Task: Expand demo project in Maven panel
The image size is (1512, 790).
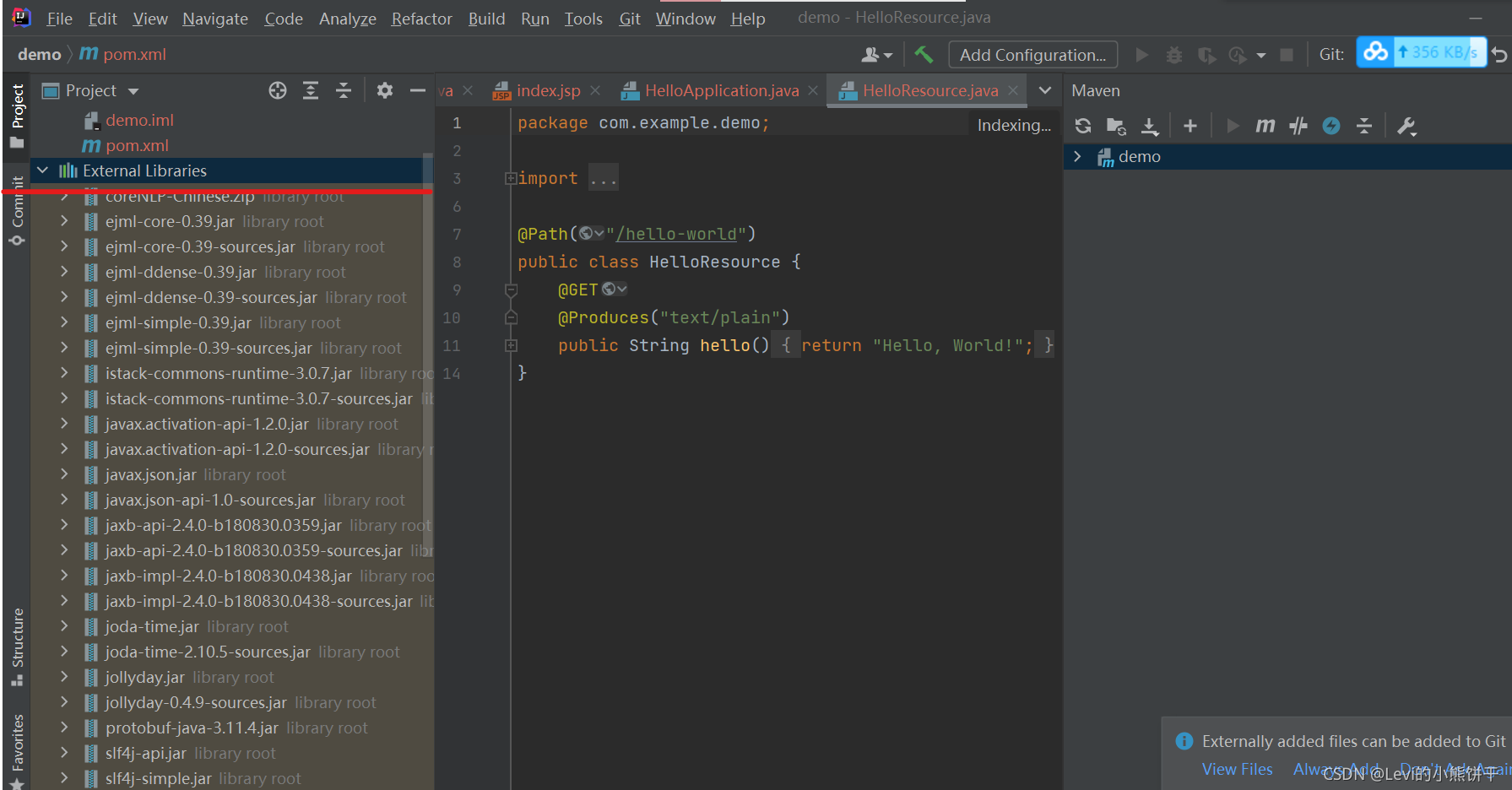Action: click(x=1077, y=156)
